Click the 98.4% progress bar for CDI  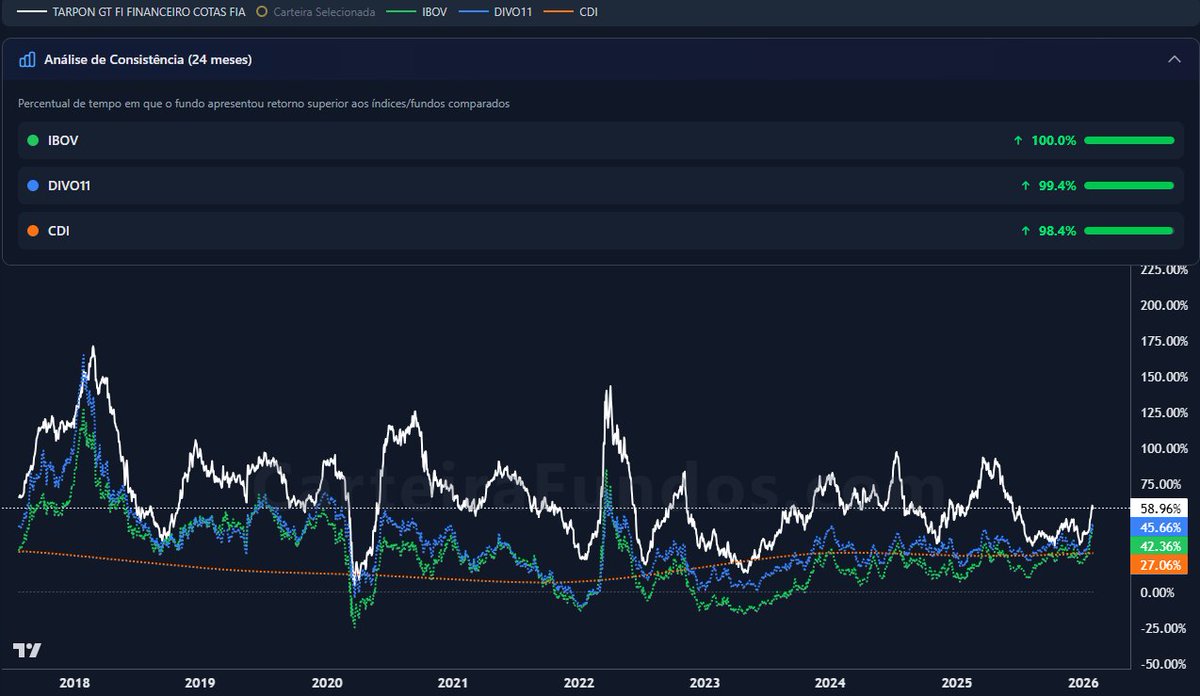(1128, 231)
